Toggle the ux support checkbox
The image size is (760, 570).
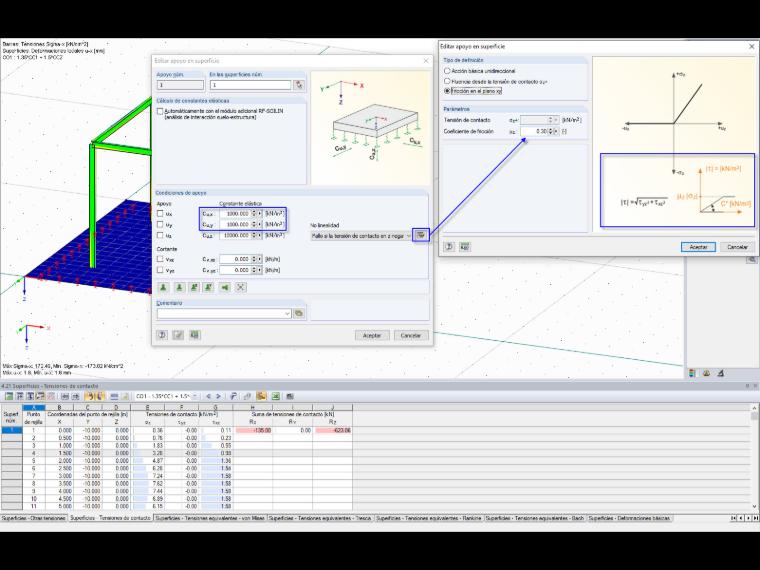tap(160, 214)
